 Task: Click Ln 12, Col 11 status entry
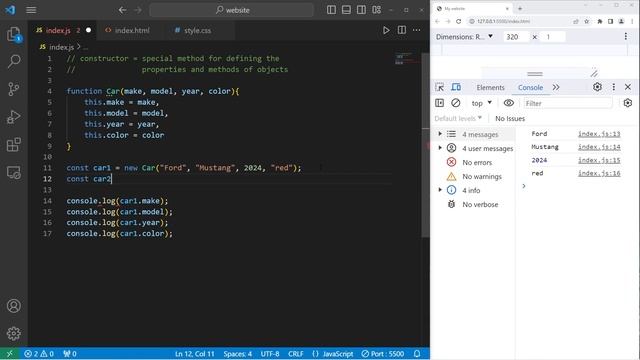click(x=195, y=353)
